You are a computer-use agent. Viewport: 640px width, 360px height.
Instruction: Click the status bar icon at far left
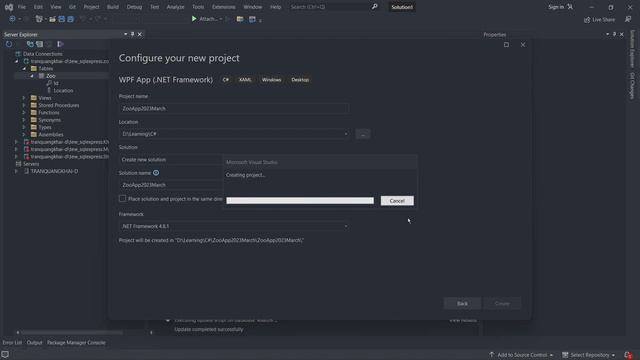[5, 355]
